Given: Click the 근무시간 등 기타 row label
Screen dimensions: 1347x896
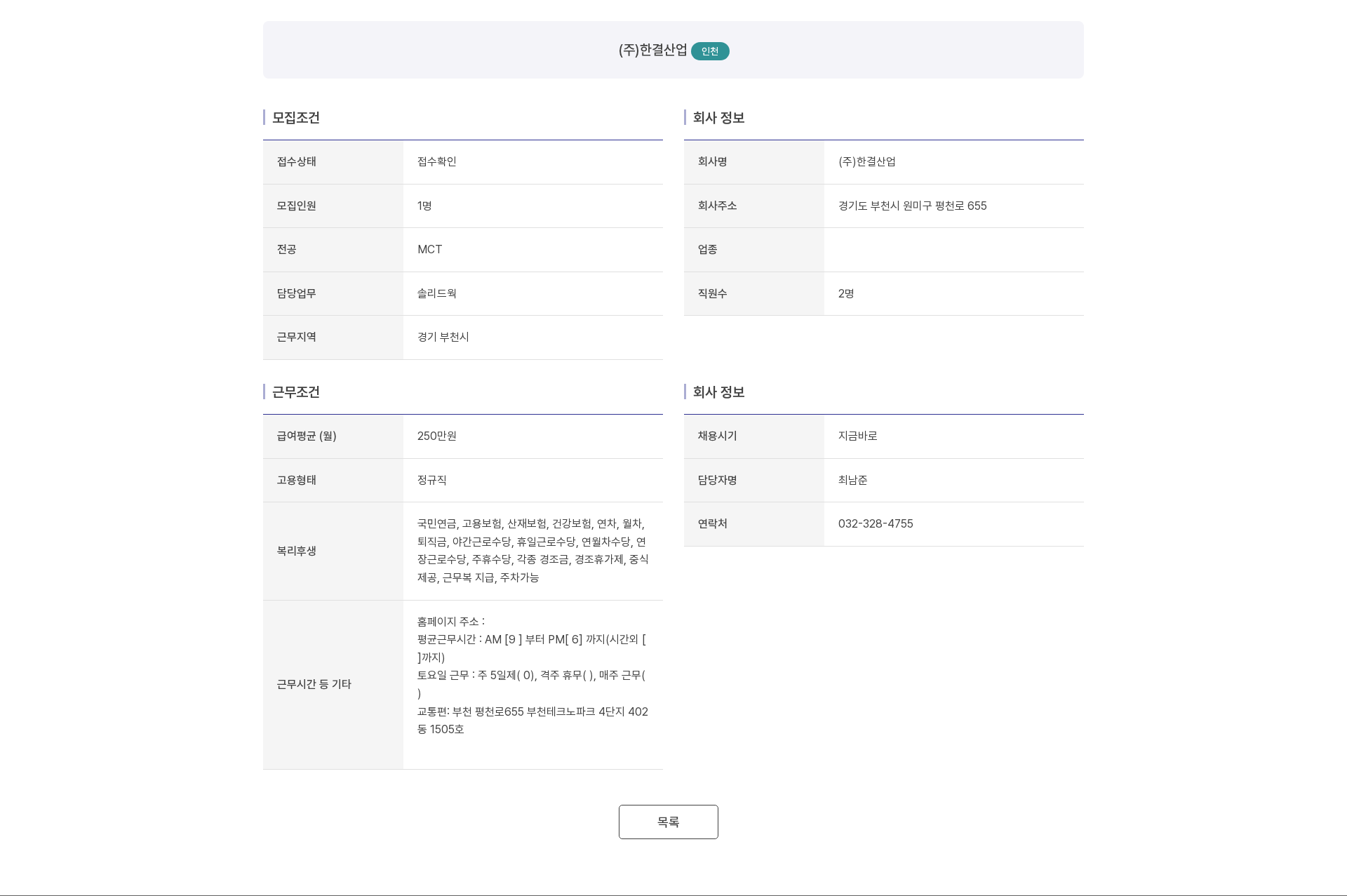Looking at the screenshot, I should point(314,684).
